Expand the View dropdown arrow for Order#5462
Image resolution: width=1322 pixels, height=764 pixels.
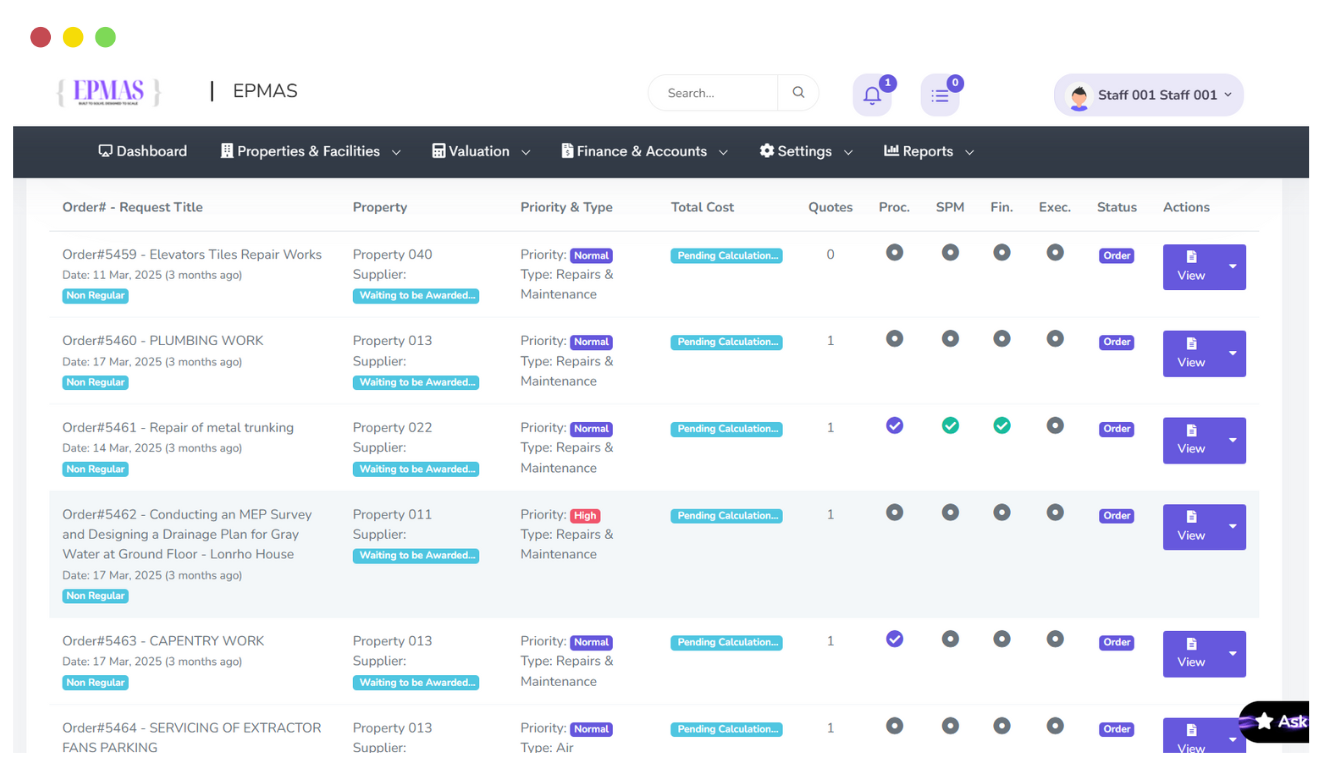[1232, 527]
